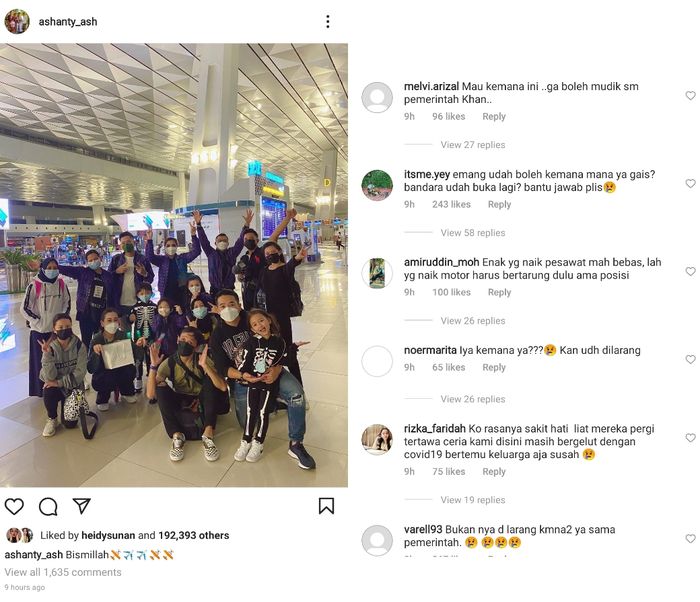Viewport: 700px width, 602px height.
Task: Like melvi.arizal's comment heart
Action: pos(691,96)
